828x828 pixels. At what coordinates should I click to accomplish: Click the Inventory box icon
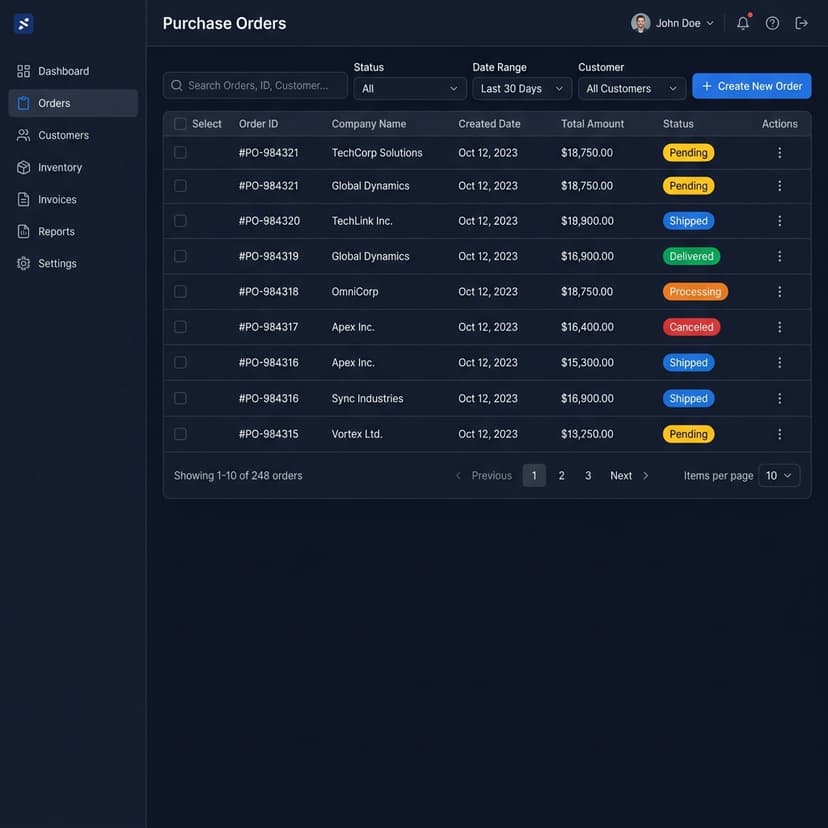pos(23,167)
